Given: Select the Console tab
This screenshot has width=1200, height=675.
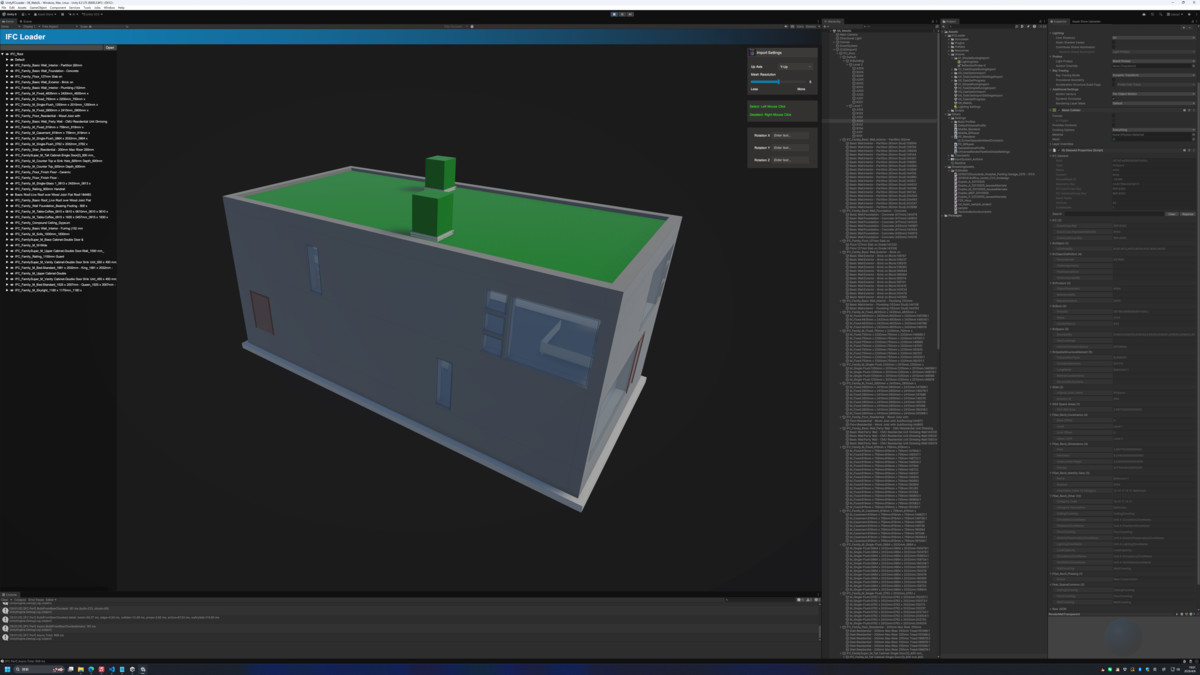Looking at the screenshot, I should click(10, 594).
